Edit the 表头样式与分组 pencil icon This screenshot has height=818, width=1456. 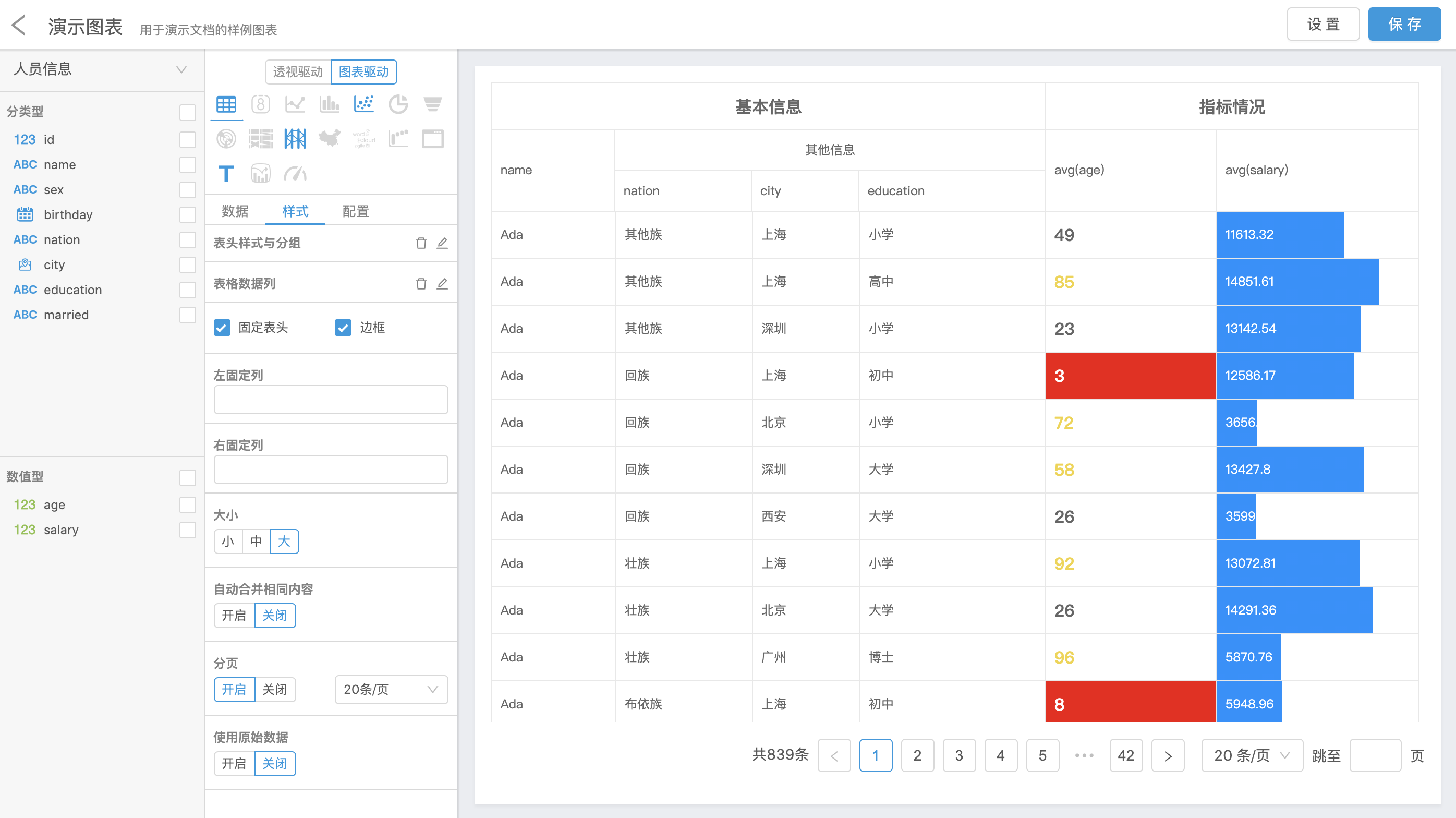(x=442, y=243)
